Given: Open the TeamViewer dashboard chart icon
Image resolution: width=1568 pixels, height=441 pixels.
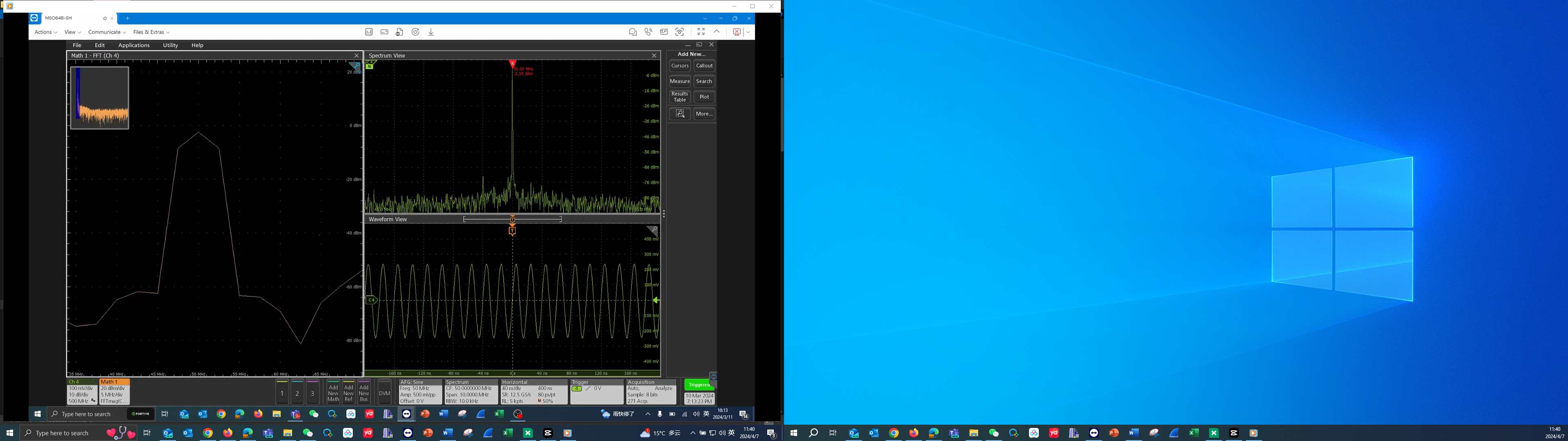Looking at the screenshot, I should coord(369,32).
